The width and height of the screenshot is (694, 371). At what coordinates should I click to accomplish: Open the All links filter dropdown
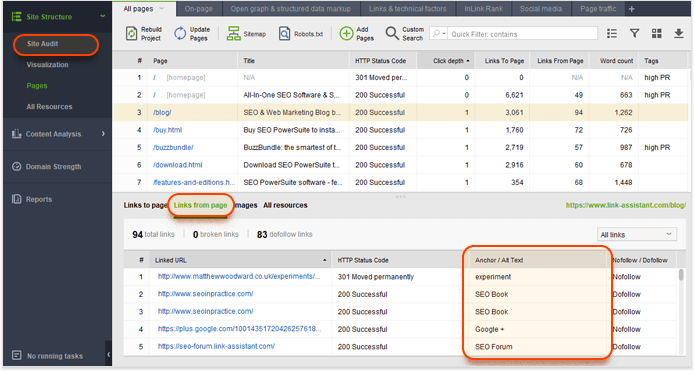pyautogui.click(x=636, y=235)
